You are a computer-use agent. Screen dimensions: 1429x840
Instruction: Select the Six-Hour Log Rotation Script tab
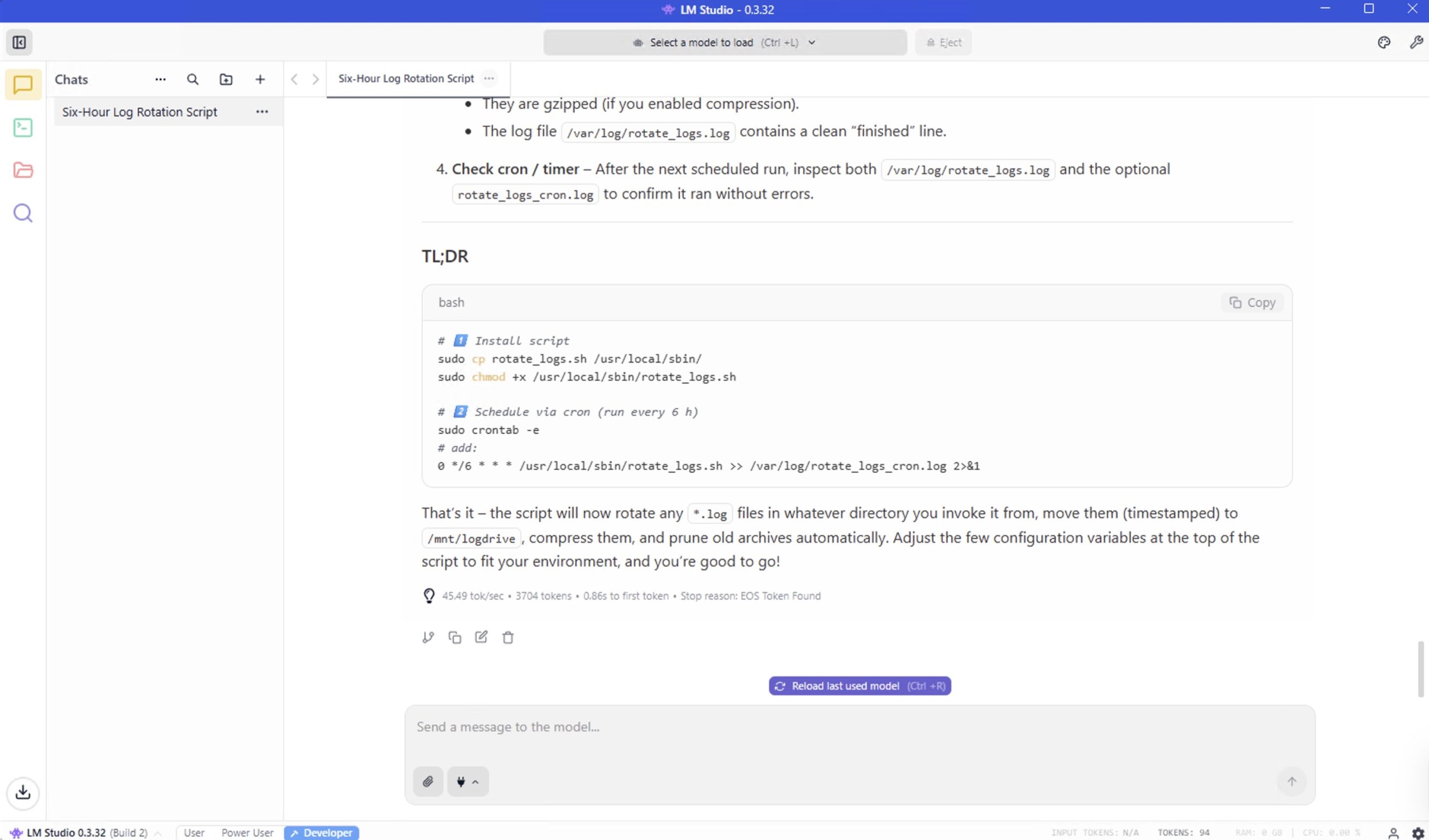point(406,79)
